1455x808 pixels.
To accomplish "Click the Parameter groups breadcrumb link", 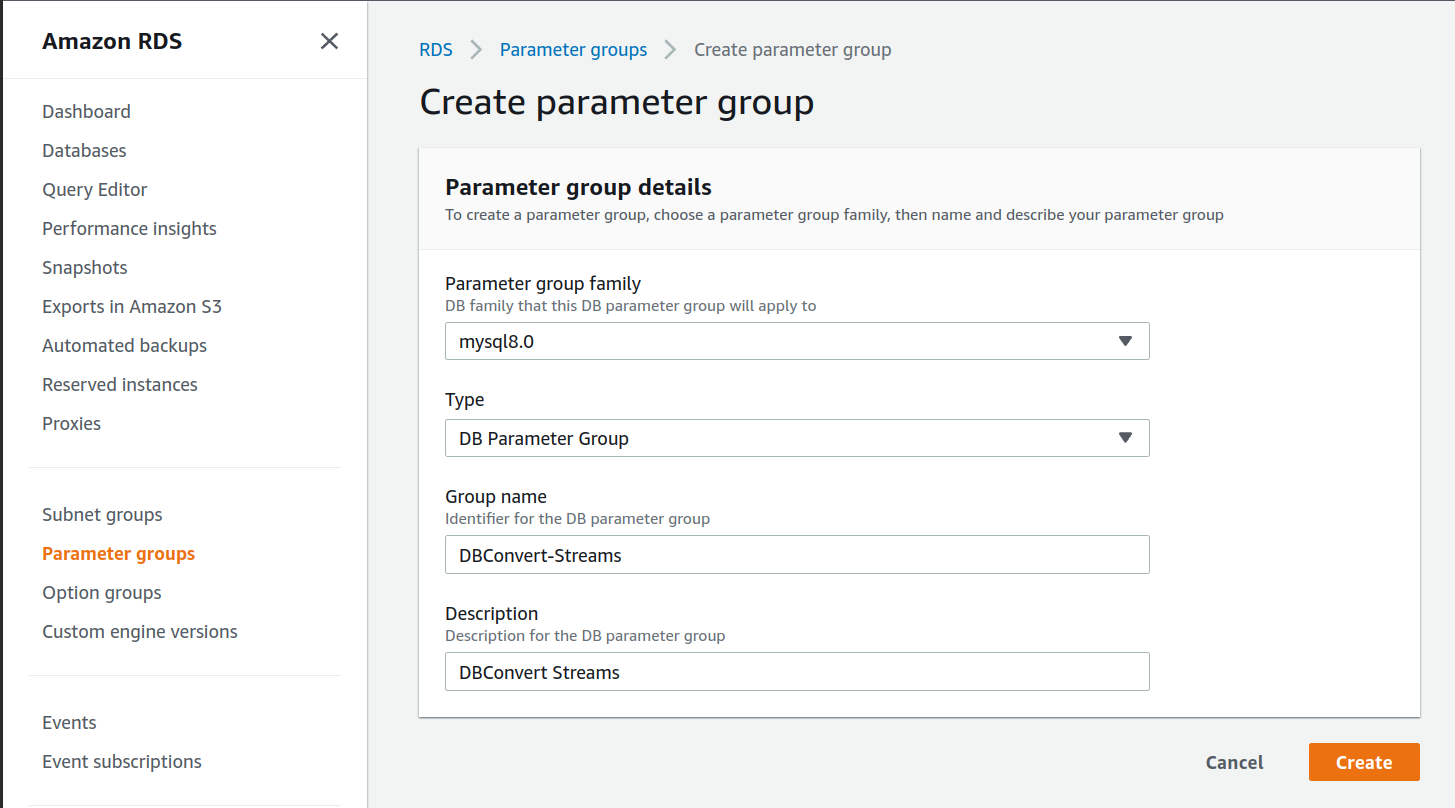I will [573, 49].
